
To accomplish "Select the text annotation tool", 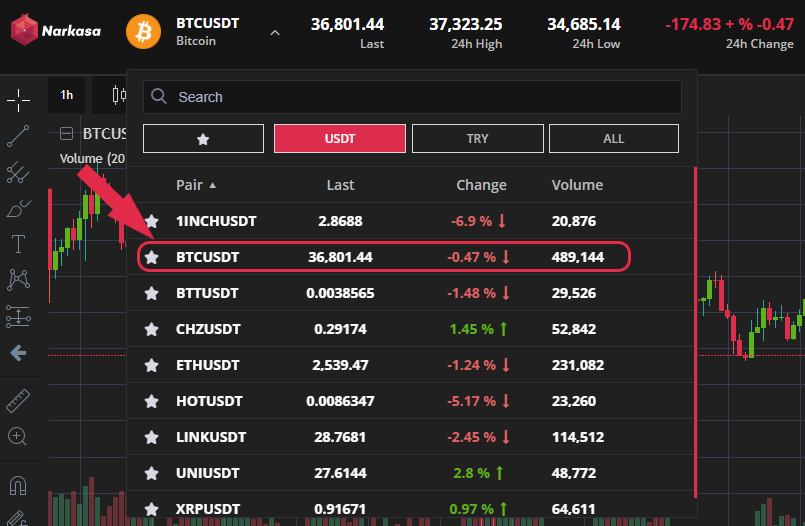I will point(18,244).
